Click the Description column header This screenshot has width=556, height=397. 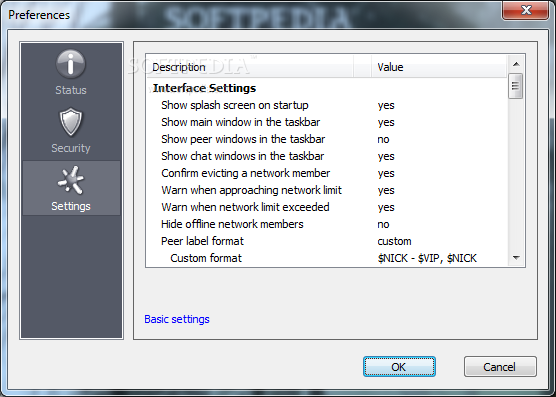(x=250, y=67)
